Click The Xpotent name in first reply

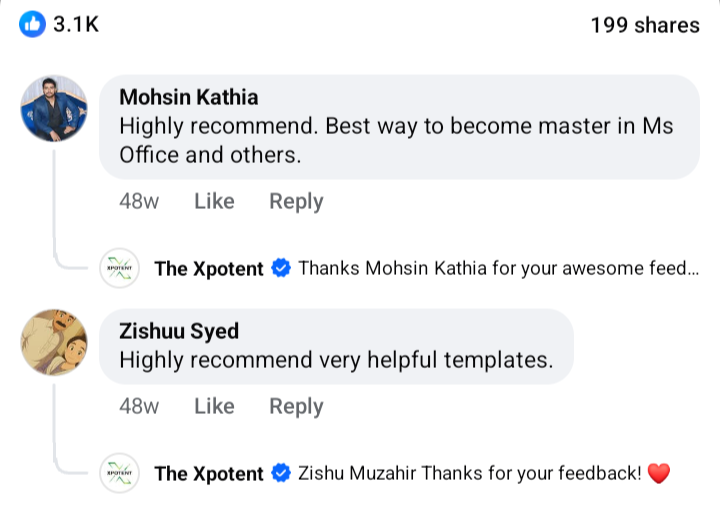tap(209, 269)
